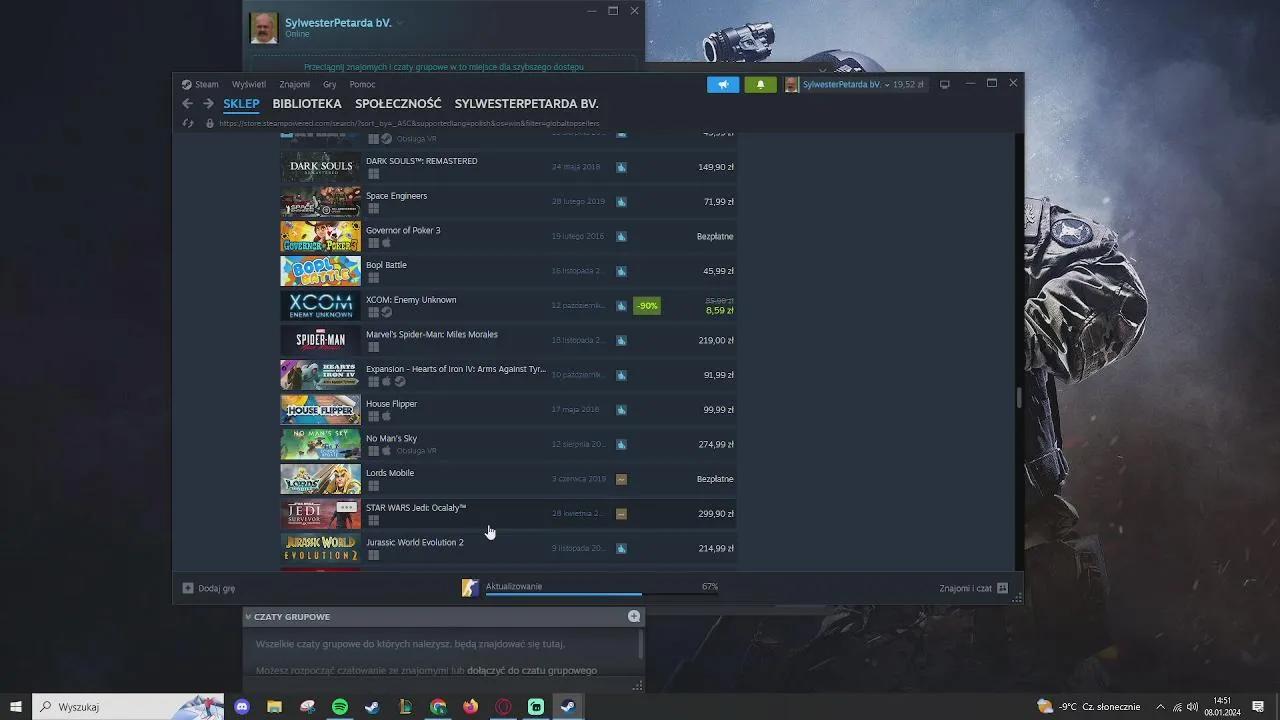Image resolution: width=1280 pixels, height=720 pixels.
Task: Open Hearts of Iron IV expansion listing
Action: 508,375
